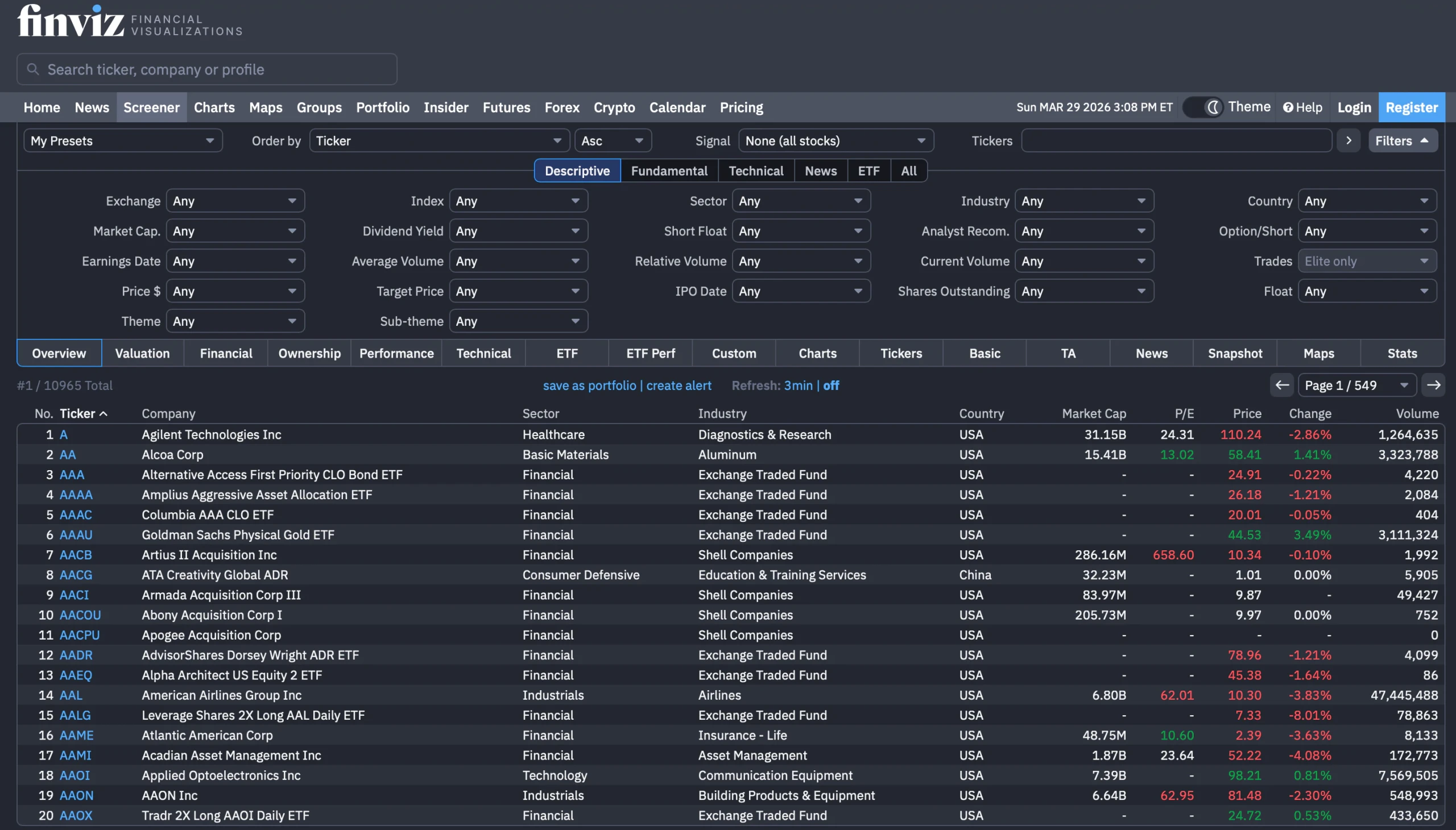Click the save as portfolio link
This screenshot has width=1456, height=830.
[589, 385]
